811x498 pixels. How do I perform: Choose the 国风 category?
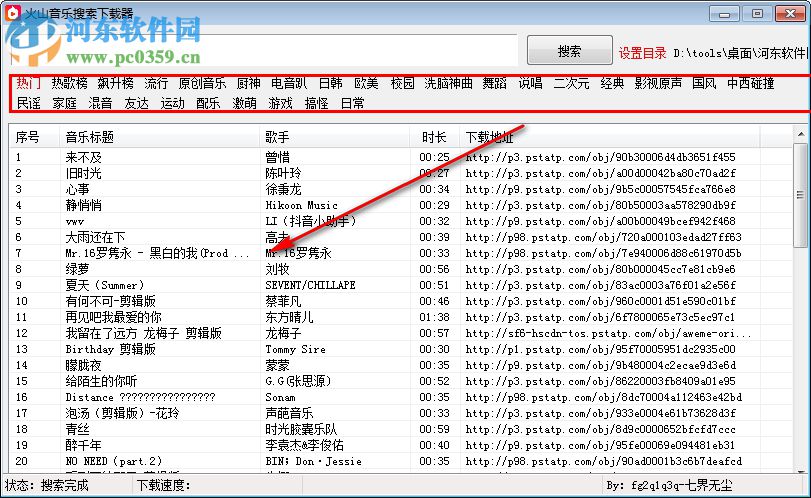(704, 83)
